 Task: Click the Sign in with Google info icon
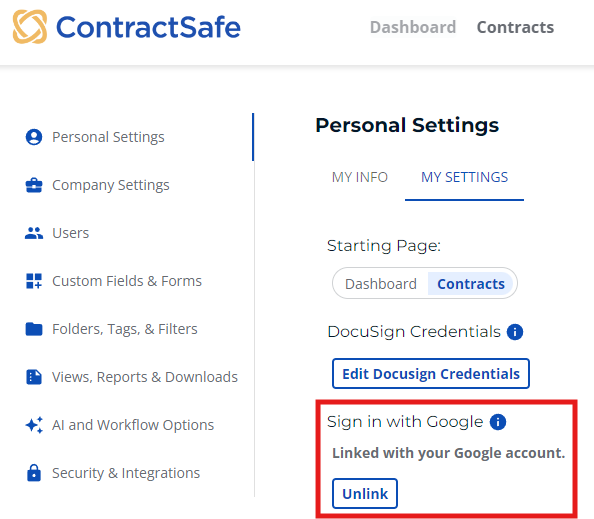[x=498, y=422]
